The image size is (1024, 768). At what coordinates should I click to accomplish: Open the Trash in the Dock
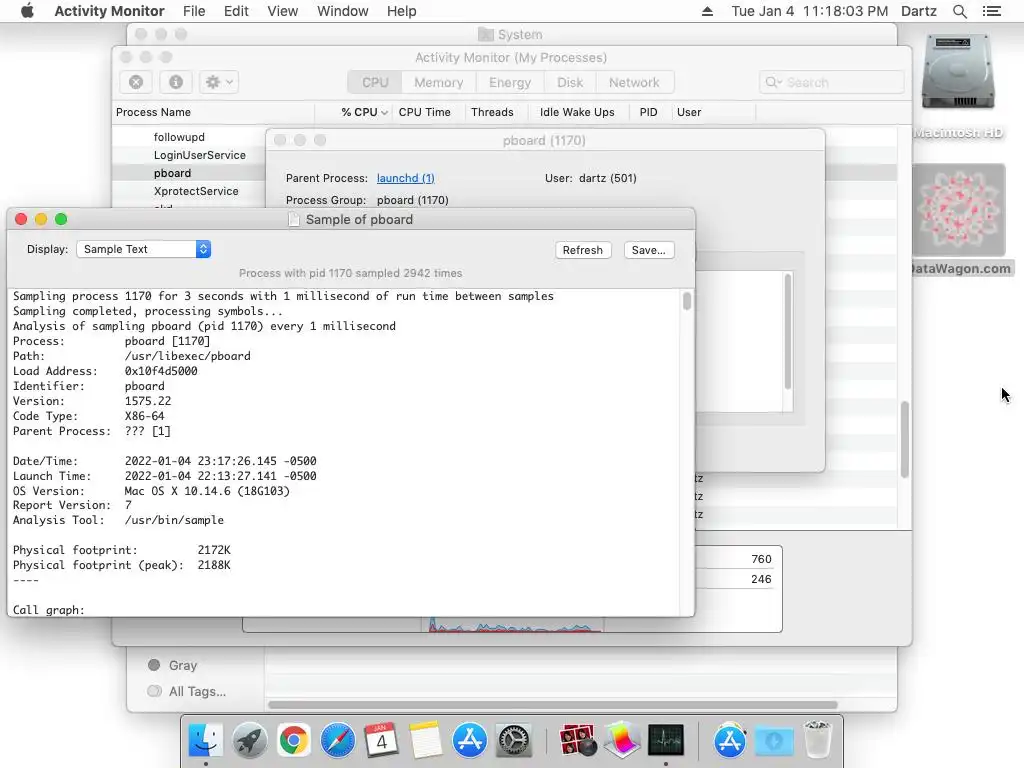pos(817,739)
